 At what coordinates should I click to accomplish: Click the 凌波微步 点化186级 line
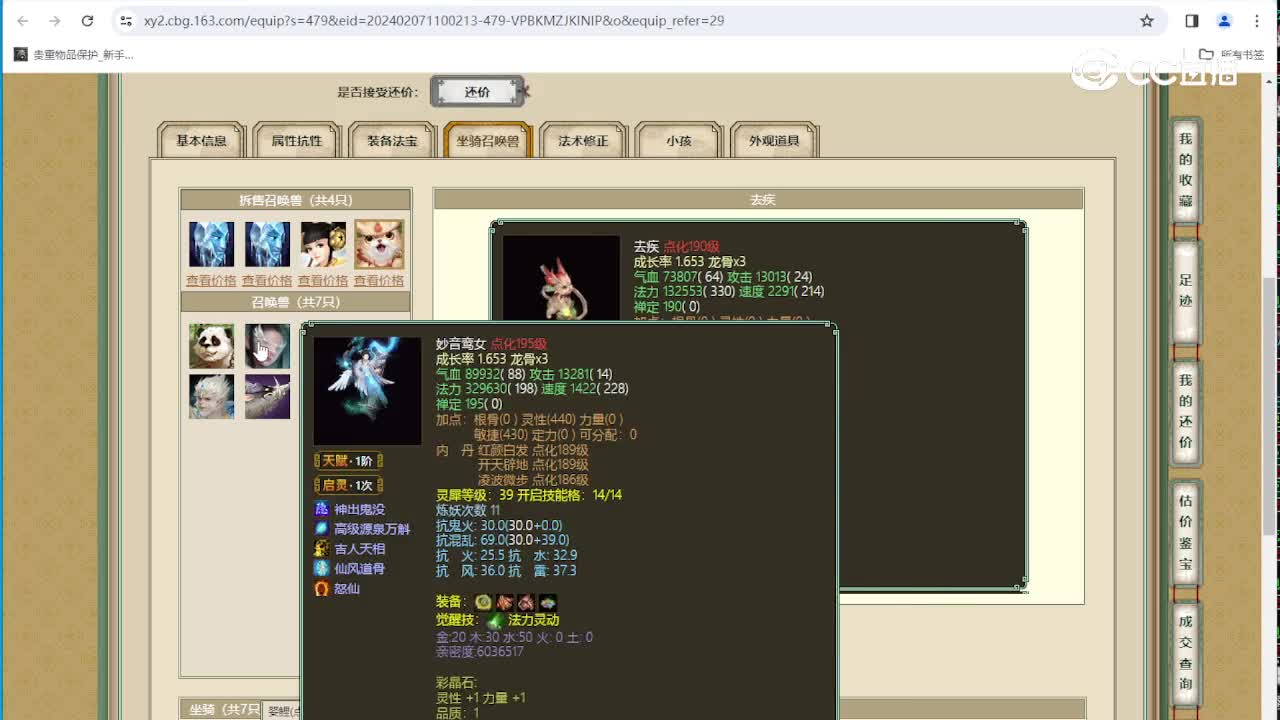(x=533, y=480)
